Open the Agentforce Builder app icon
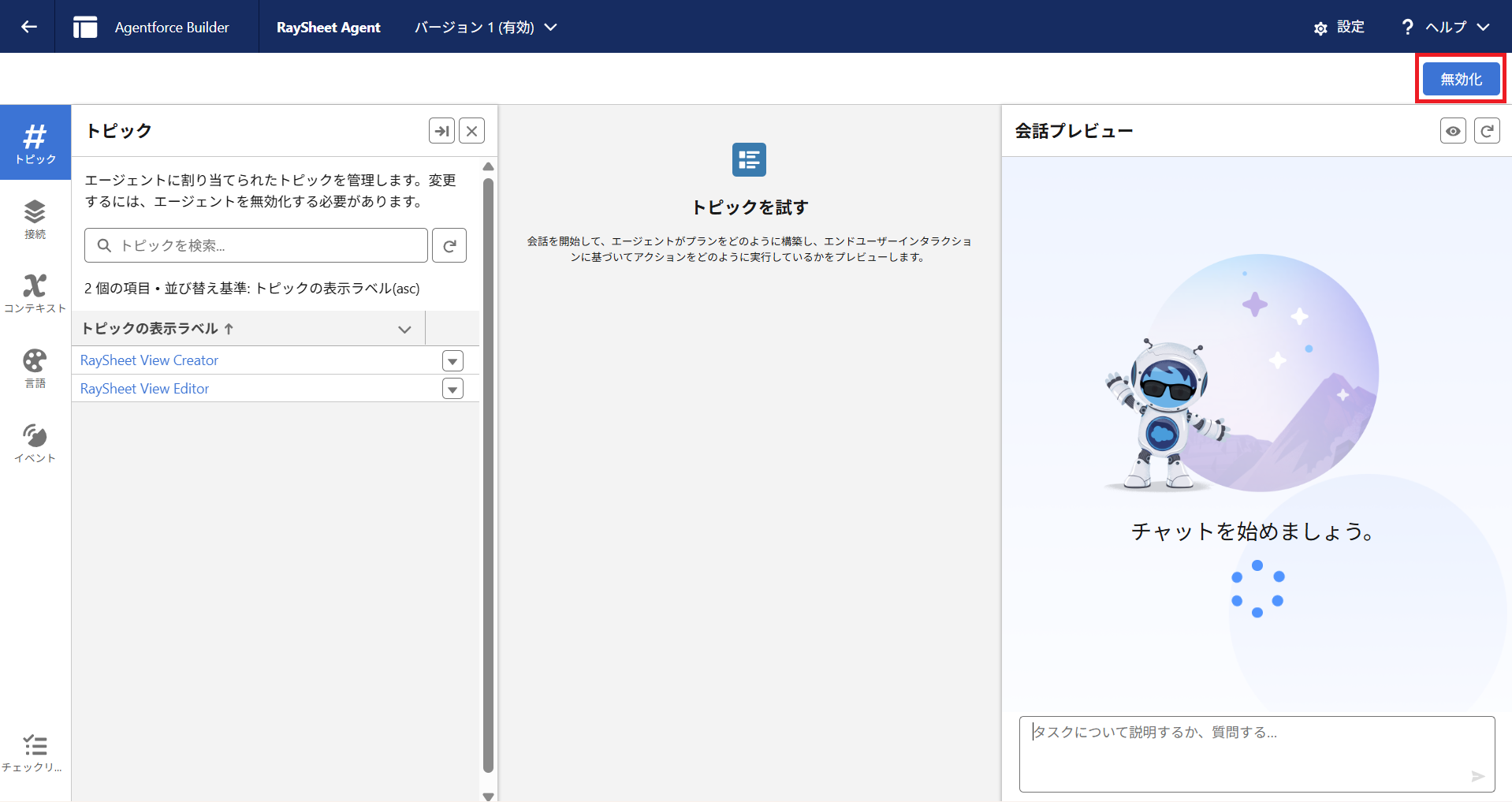 click(85, 27)
